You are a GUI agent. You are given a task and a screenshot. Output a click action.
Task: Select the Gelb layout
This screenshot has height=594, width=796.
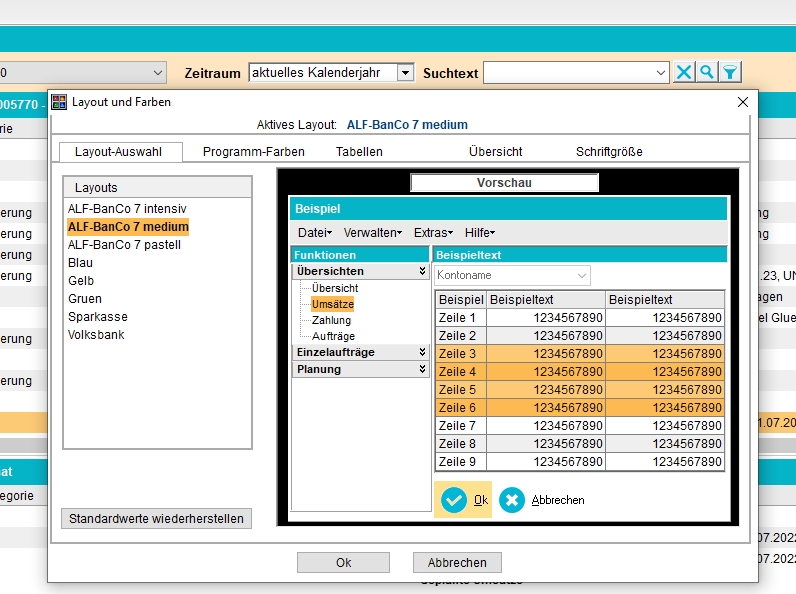point(81,281)
